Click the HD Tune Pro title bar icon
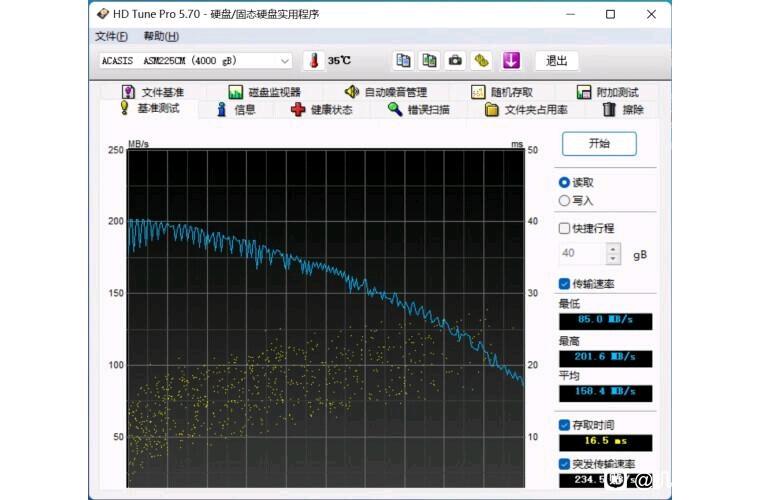The width and height of the screenshot is (760, 500). coord(102,14)
